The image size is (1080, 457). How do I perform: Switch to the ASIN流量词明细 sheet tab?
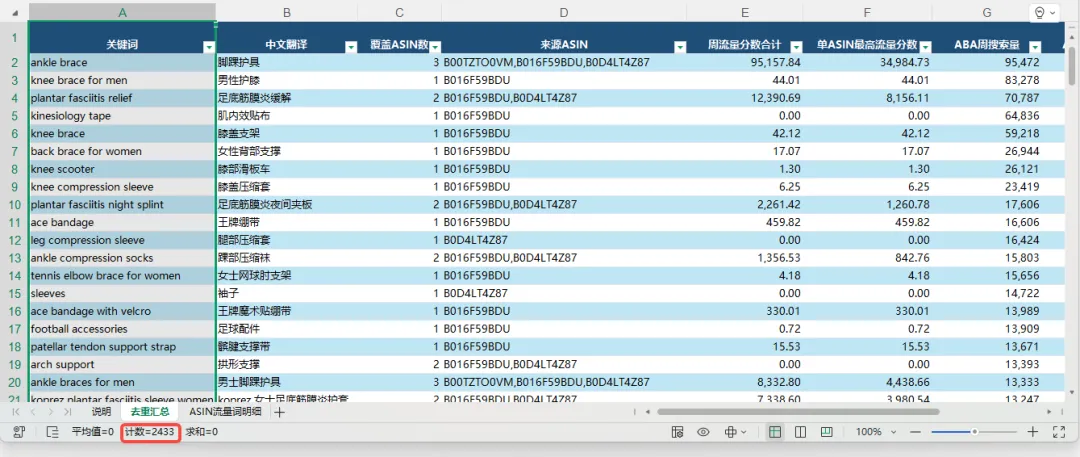pos(225,412)
